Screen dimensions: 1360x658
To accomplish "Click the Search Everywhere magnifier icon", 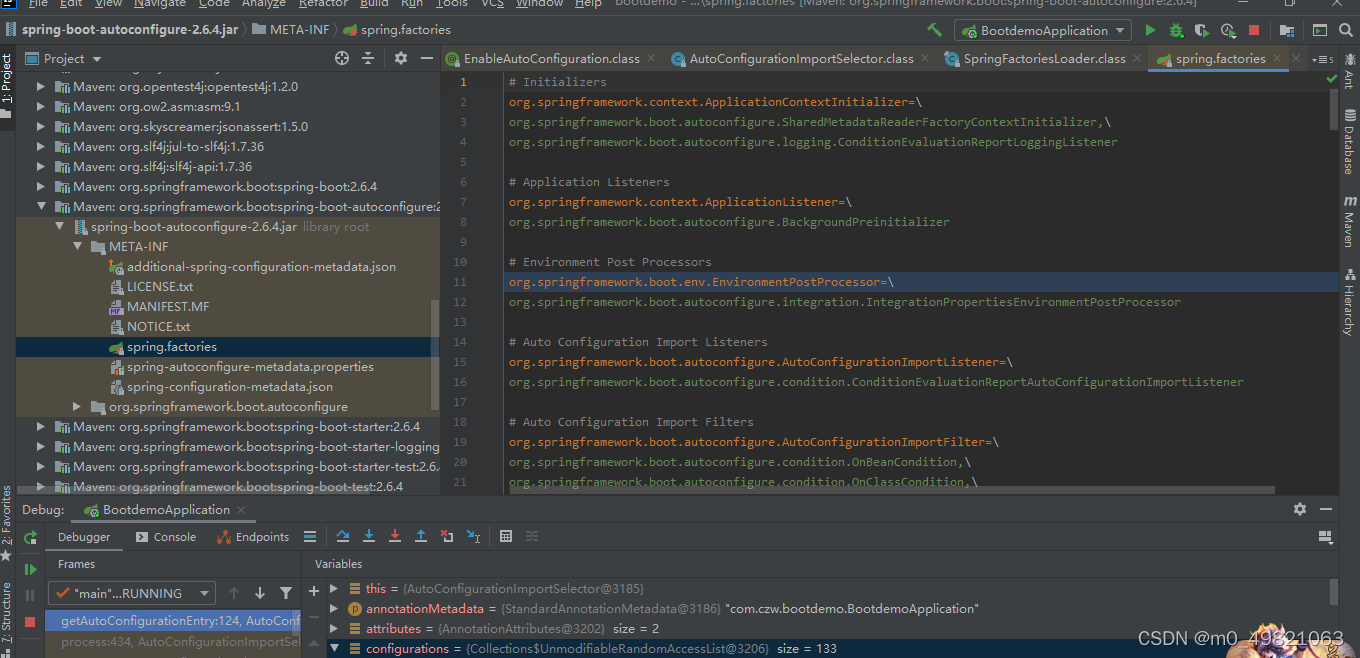I will pyautogui.click(x=1346, y=30).
